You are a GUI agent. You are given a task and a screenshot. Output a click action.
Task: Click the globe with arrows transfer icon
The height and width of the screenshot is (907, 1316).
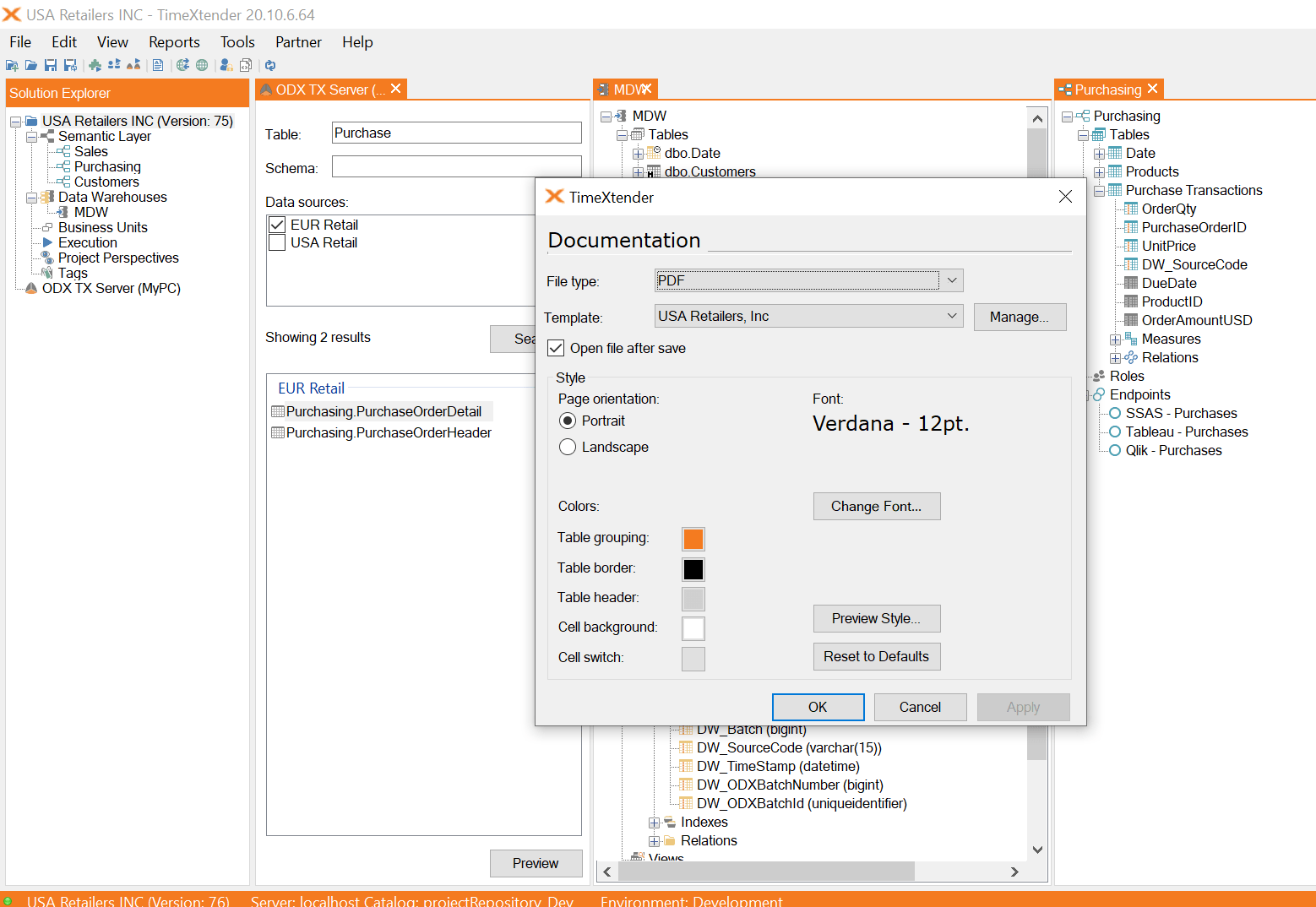tap(182, 65)
